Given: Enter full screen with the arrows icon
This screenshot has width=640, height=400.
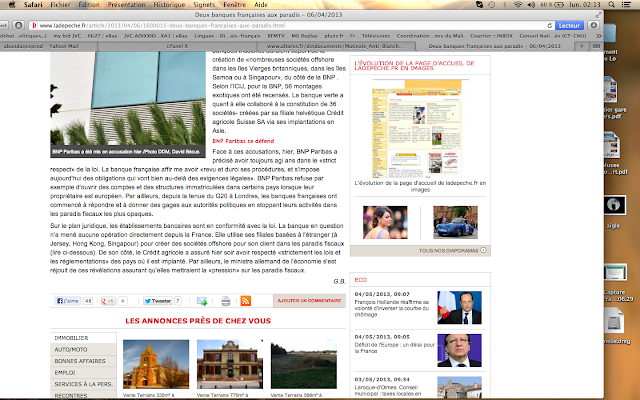Looking at the screenshot, I should point(598,15).
